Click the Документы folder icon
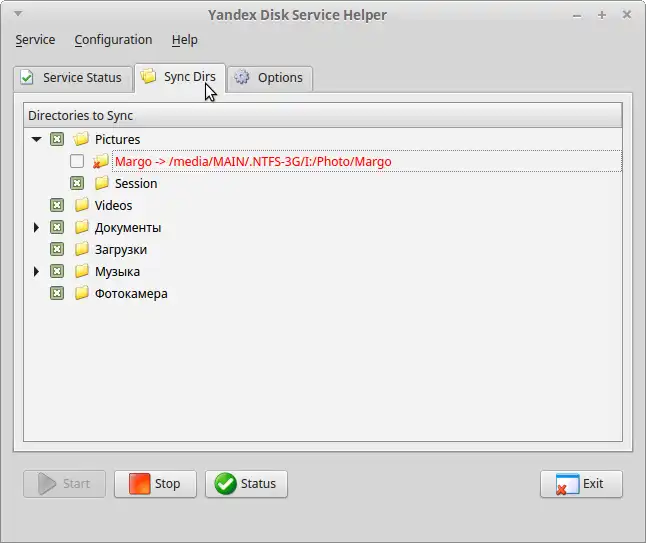 tap(82, 227)
